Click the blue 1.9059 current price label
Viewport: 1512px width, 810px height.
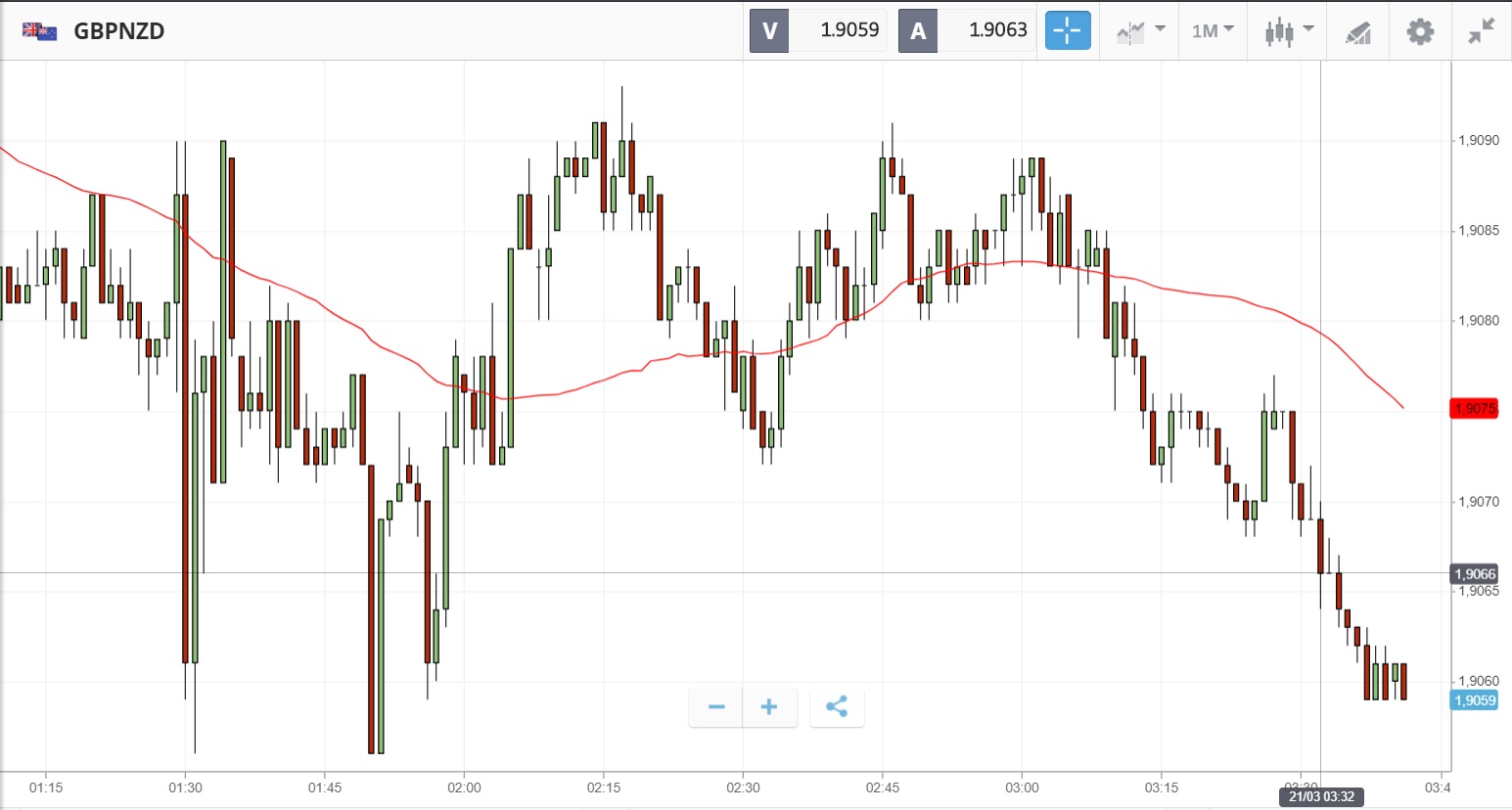pyautogui.click(x=1474, y=700)
